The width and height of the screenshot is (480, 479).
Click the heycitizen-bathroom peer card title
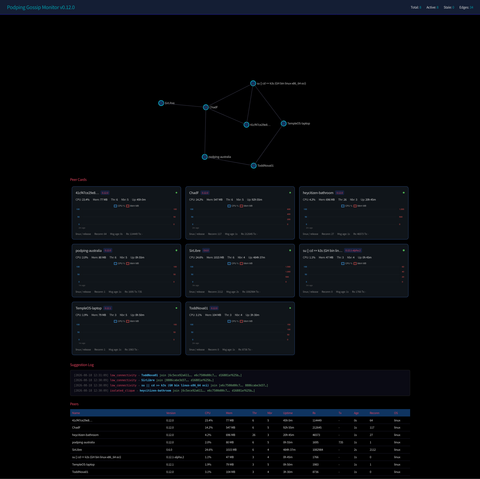318,193
